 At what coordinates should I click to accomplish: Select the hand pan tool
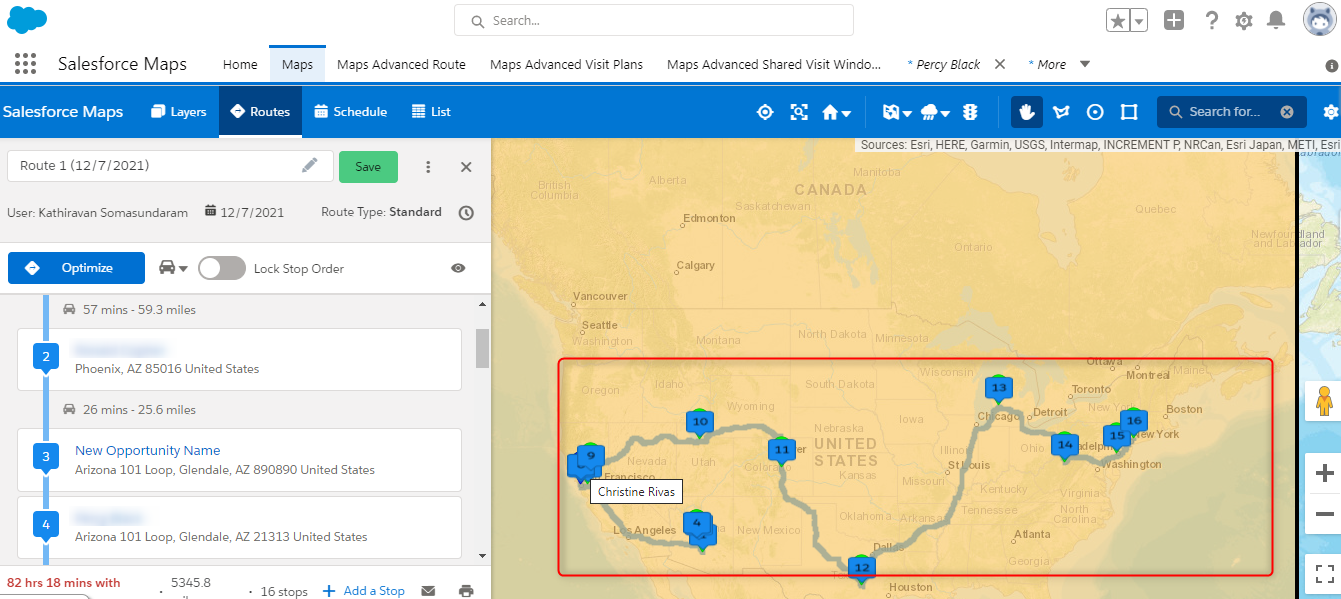(x=1026, y=112)
